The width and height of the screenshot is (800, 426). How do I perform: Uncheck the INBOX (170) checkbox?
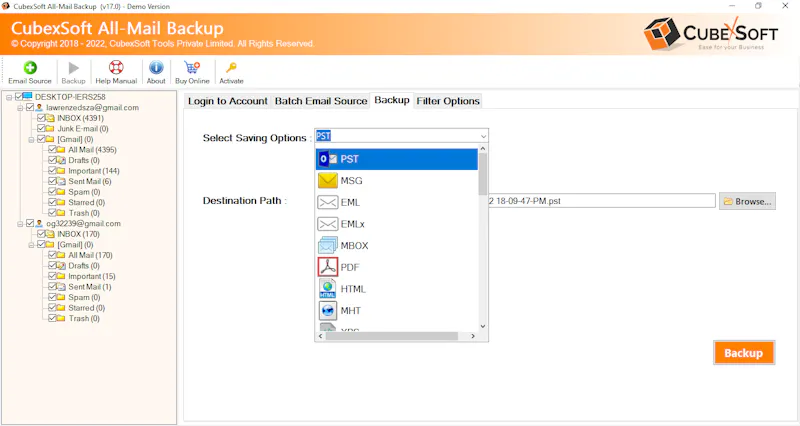[x=41, y=234]
